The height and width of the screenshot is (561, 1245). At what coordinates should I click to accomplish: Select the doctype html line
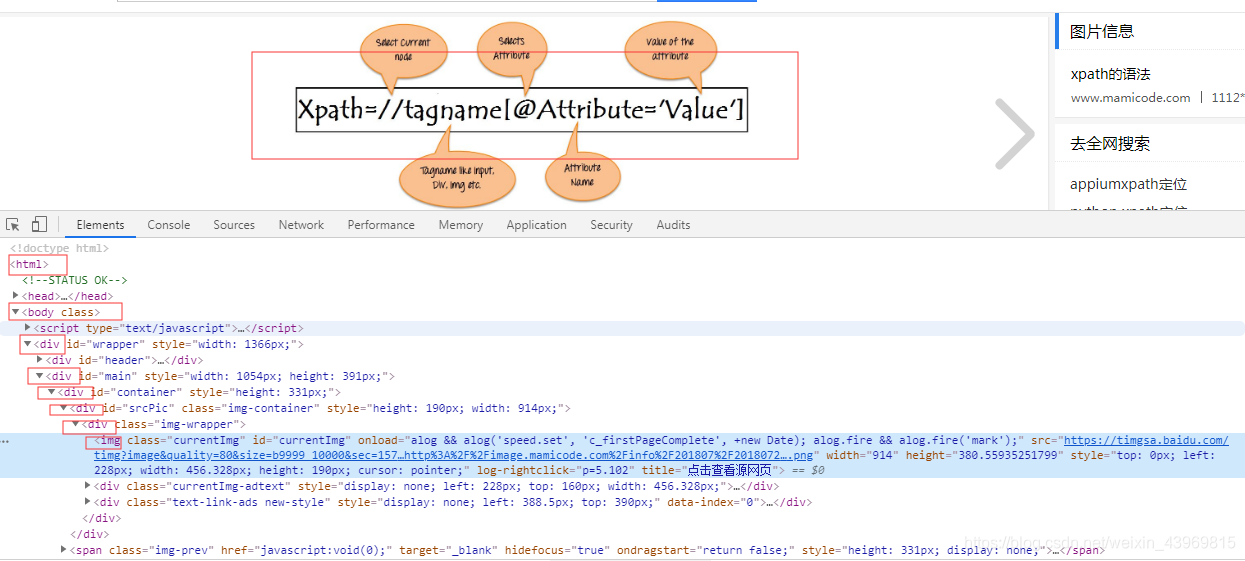[x=59, y=248]
